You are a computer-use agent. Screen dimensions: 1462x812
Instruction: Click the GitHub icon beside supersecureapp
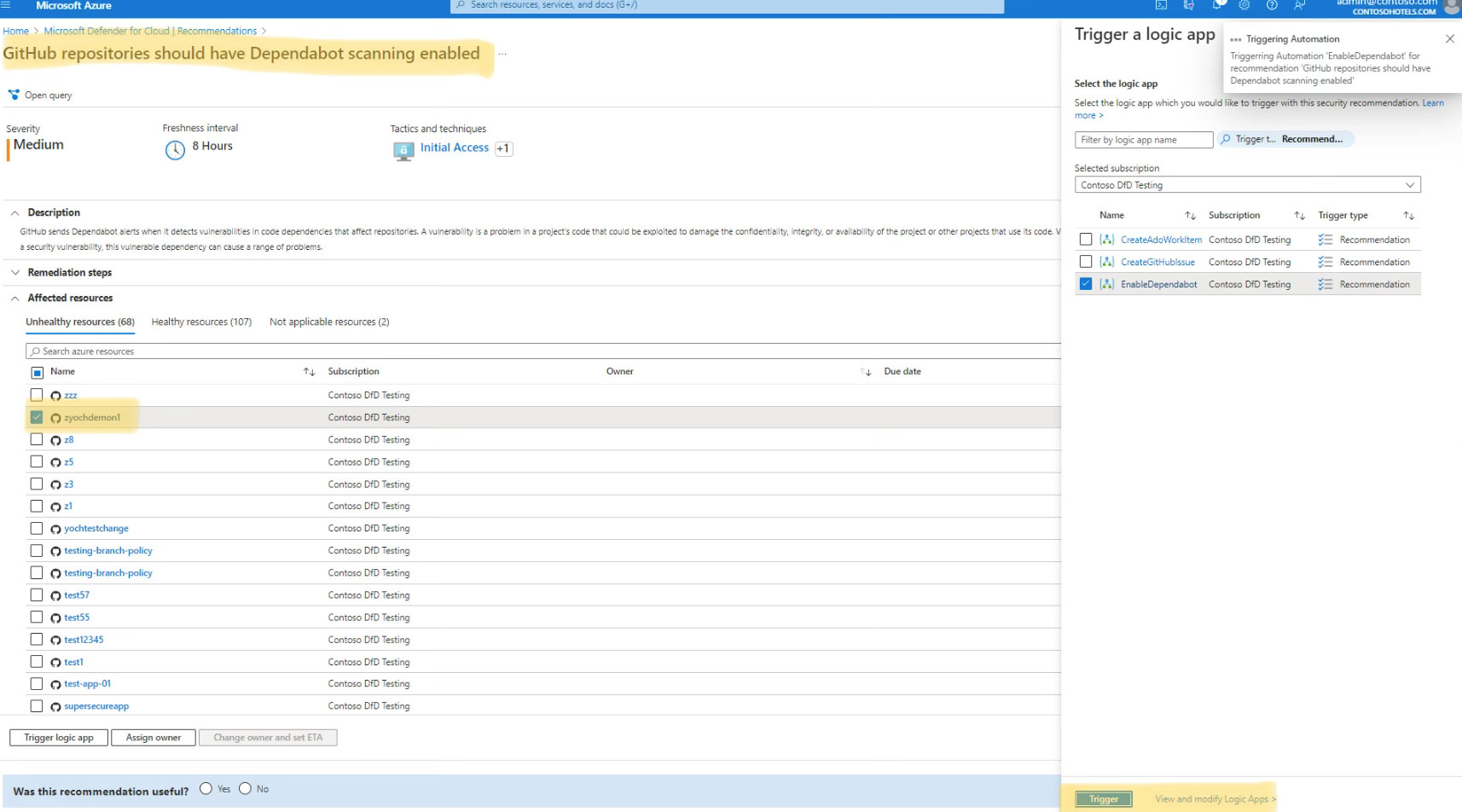click(x=55, y=706)
